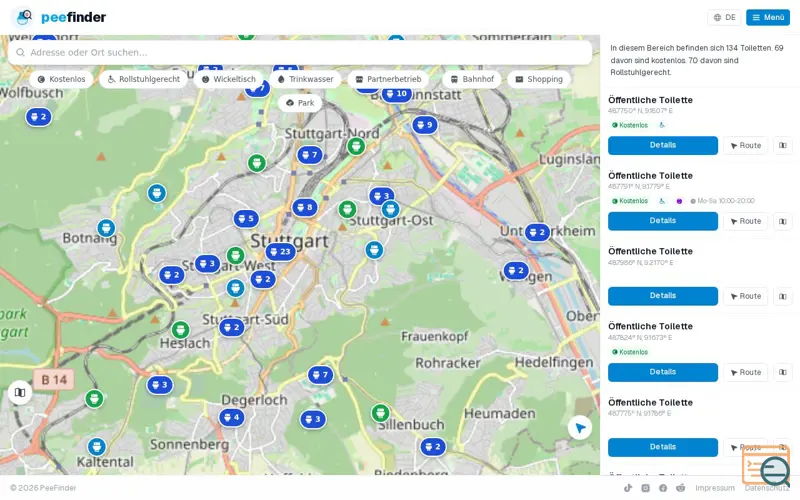The width and height of the screenshot is (800, 500).
Task: Select the green toilet marker near Sillenbuch
Action: pyautogui.click(x=380, y=413)
